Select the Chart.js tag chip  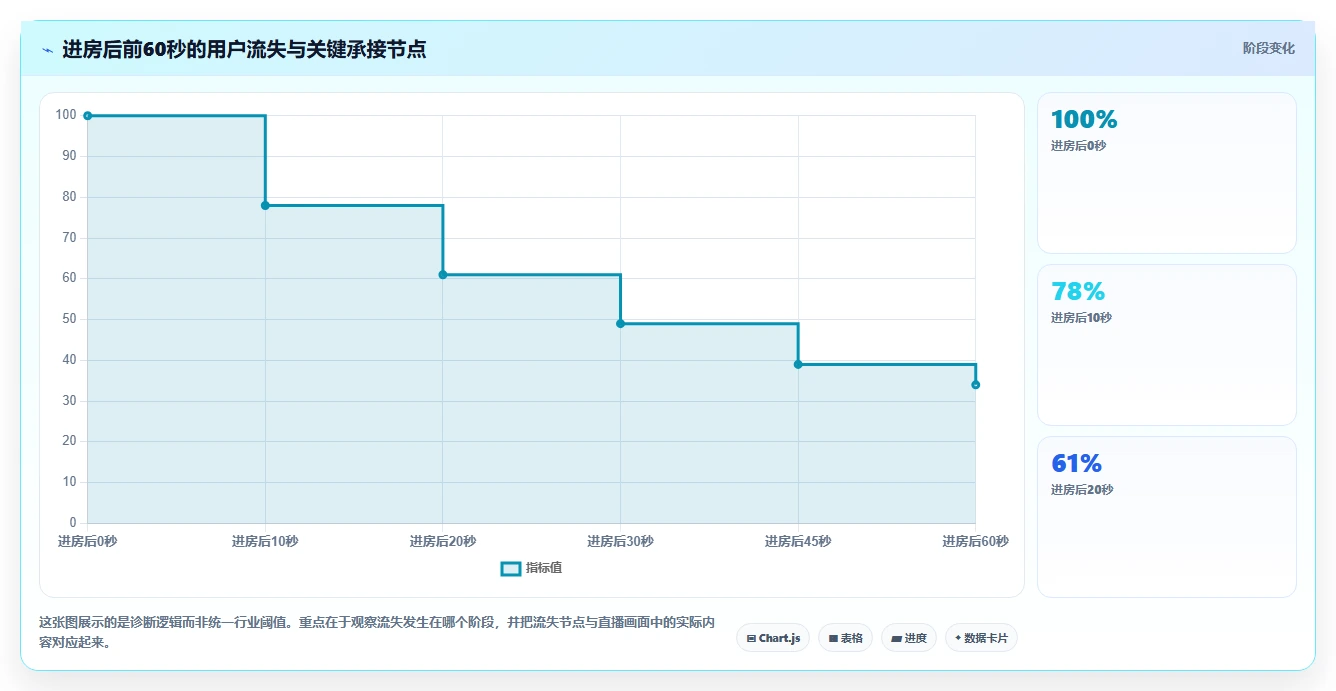coord(773,638)
